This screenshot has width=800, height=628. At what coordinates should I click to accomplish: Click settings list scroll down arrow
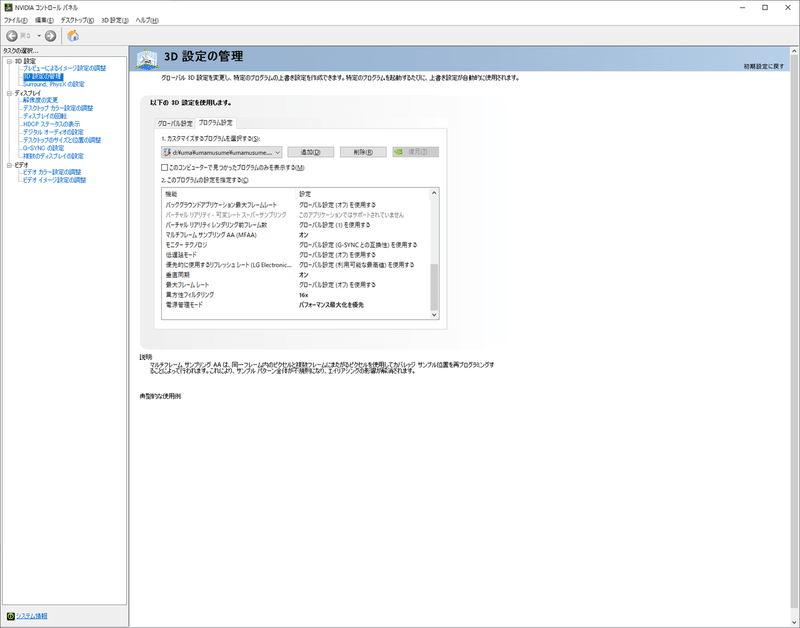(434, 315)
